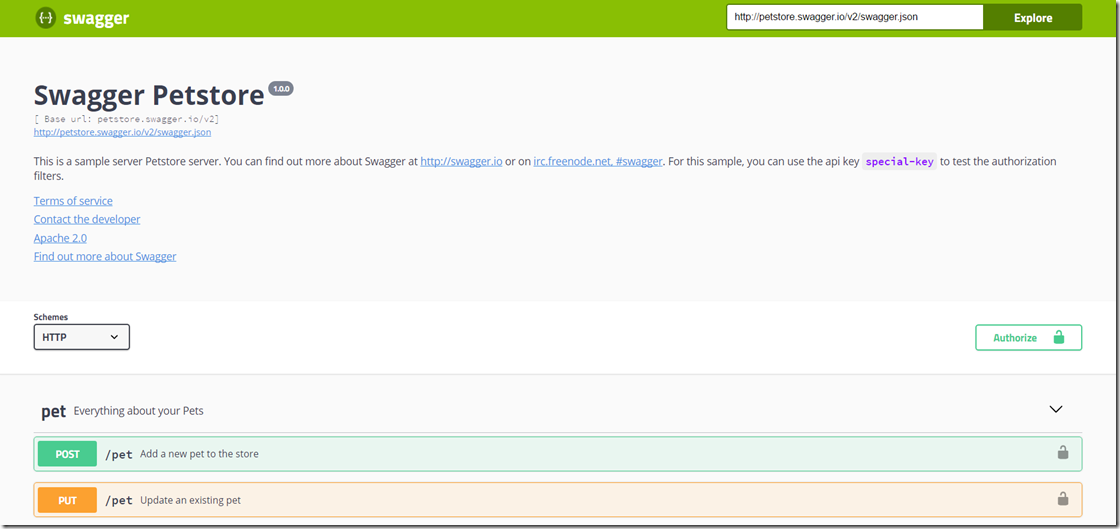Open the petstore swagger.json link under title
The height and width of the screenshot is (529, 1120).
pyautogui.click(x=122, y=132)
